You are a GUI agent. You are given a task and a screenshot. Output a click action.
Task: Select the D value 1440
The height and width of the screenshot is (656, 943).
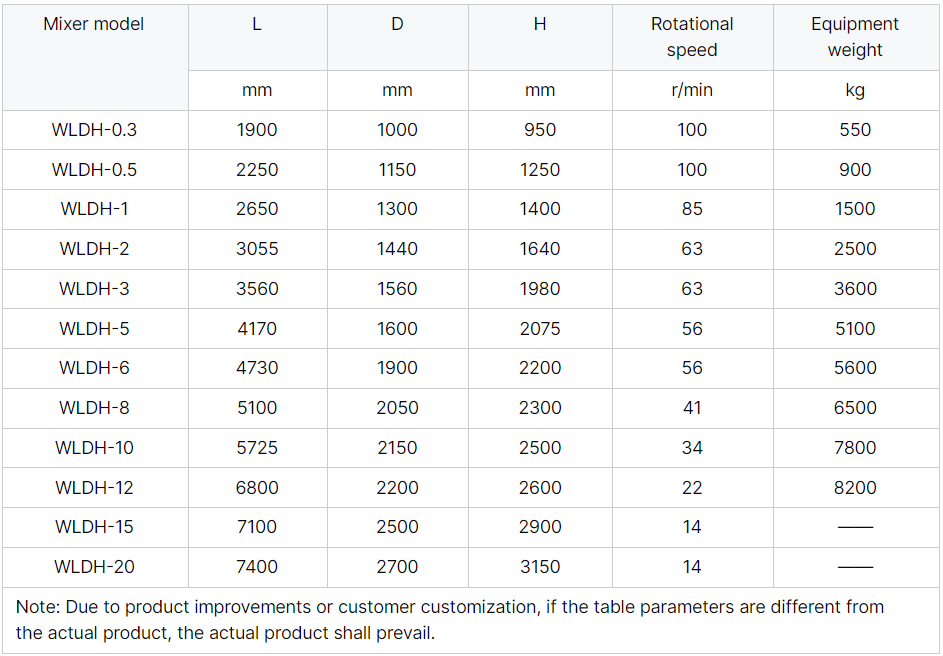coord(397,249)
